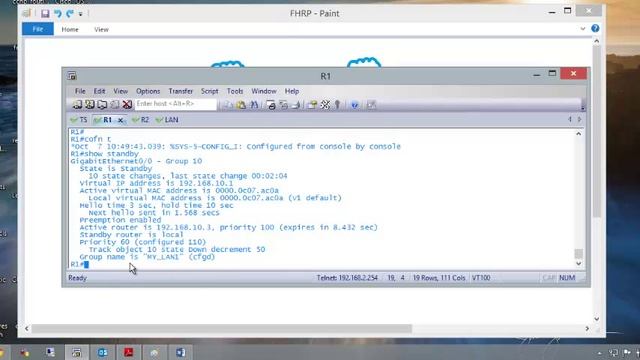Click the red X Disconnect icon
The image size is (640, 360).
(127, 104)
